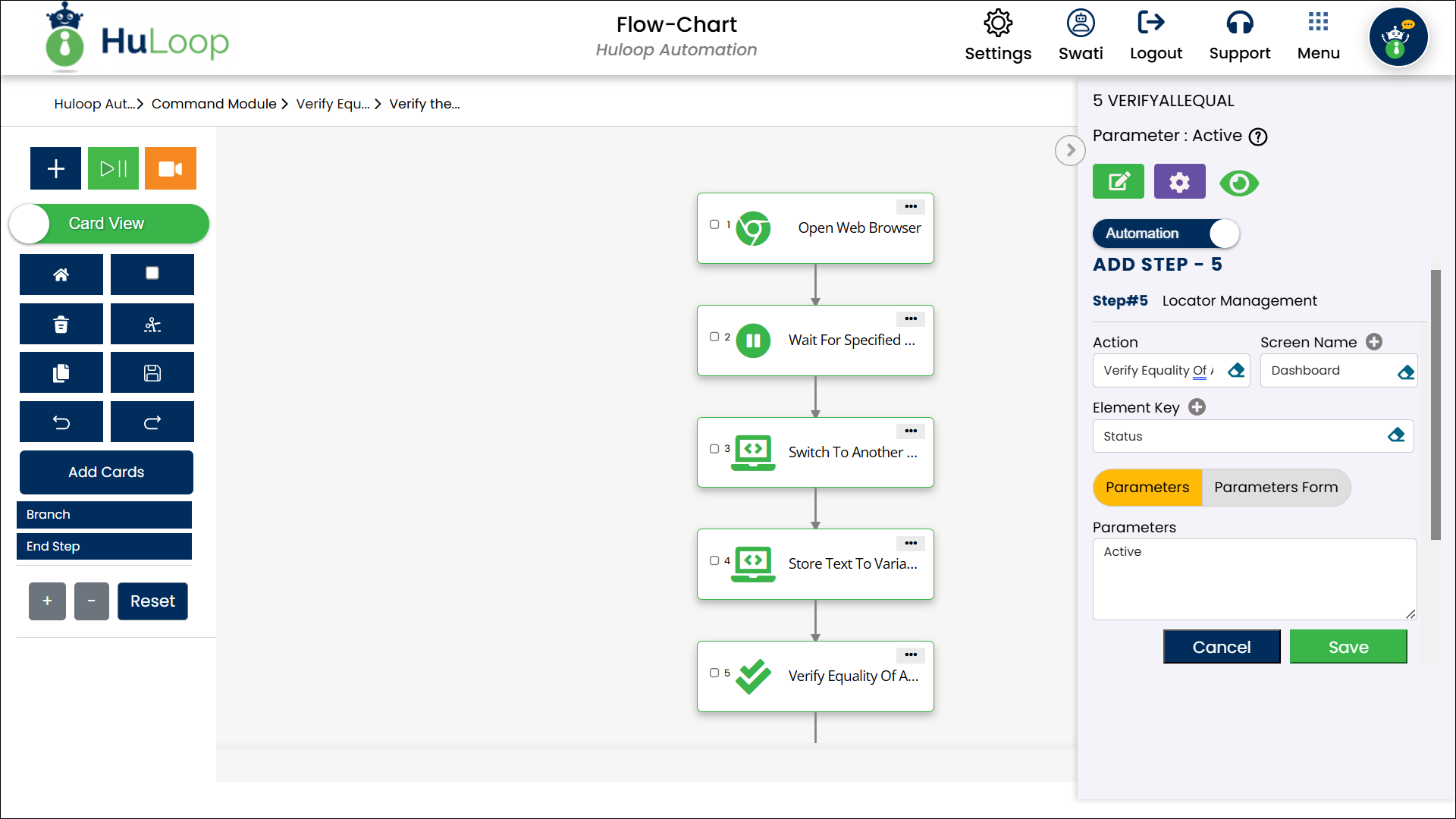
Task: Click the green play/pause run icon
Action: tap(114, 168)
